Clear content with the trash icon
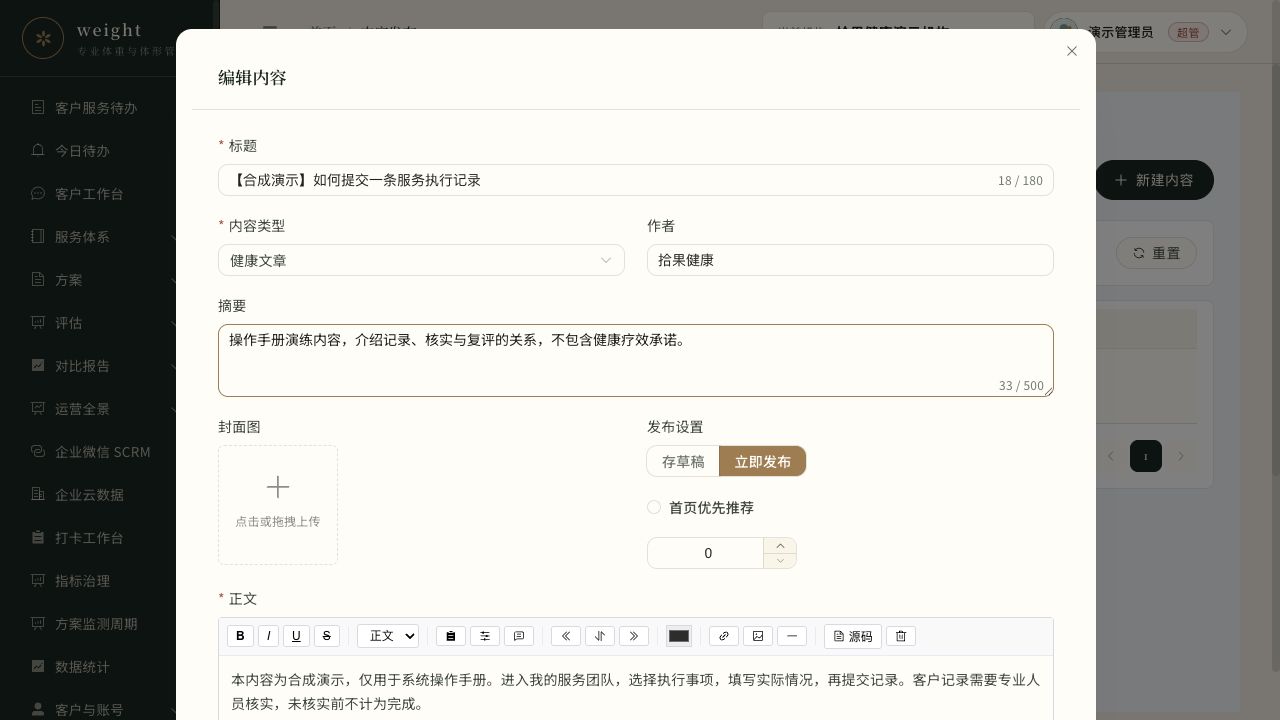This screenshot has height=720, width=1280. tap(901, 636)
